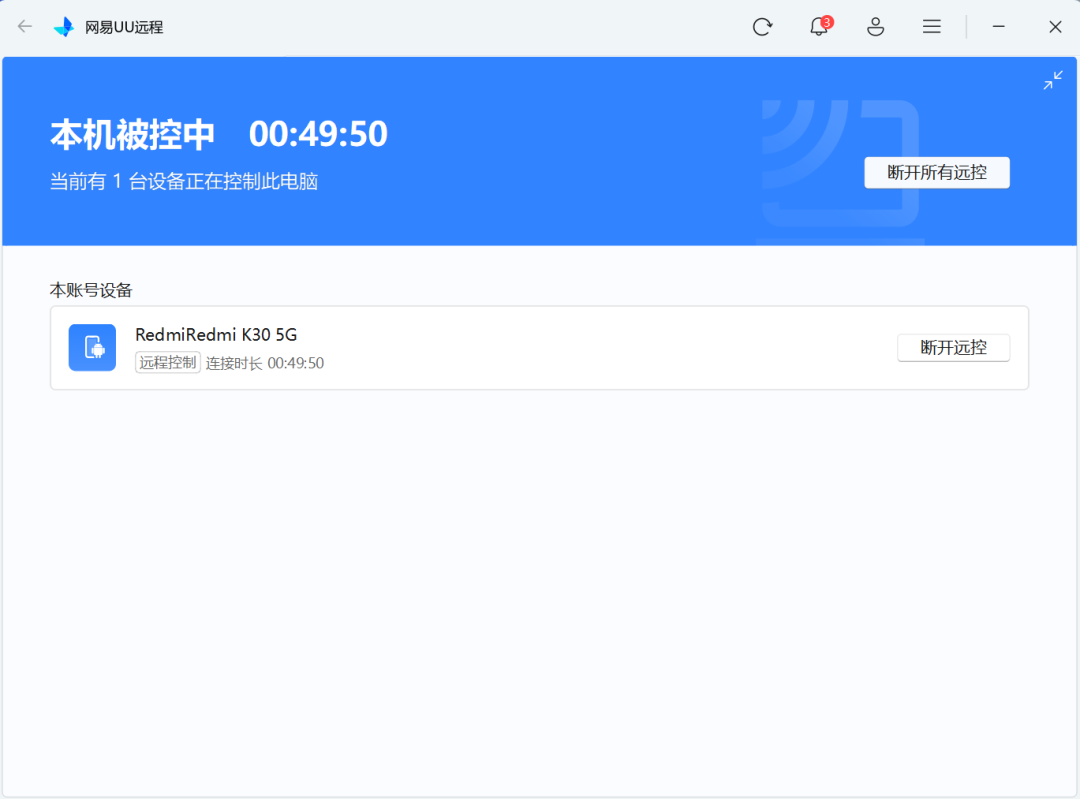Click the 本机被控中 banner heading

[131, 132]
